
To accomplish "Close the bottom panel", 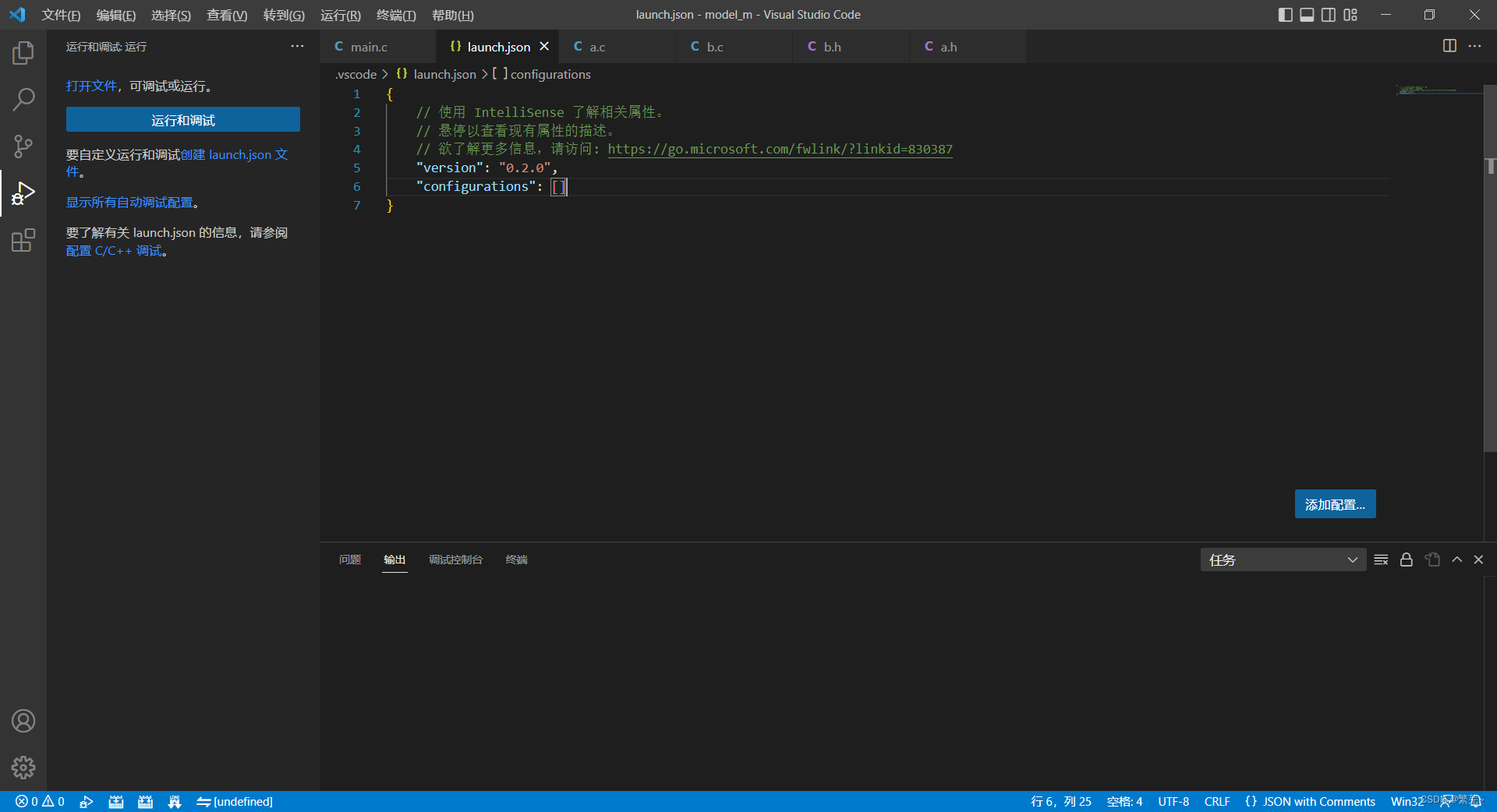I will (1478, 560).
